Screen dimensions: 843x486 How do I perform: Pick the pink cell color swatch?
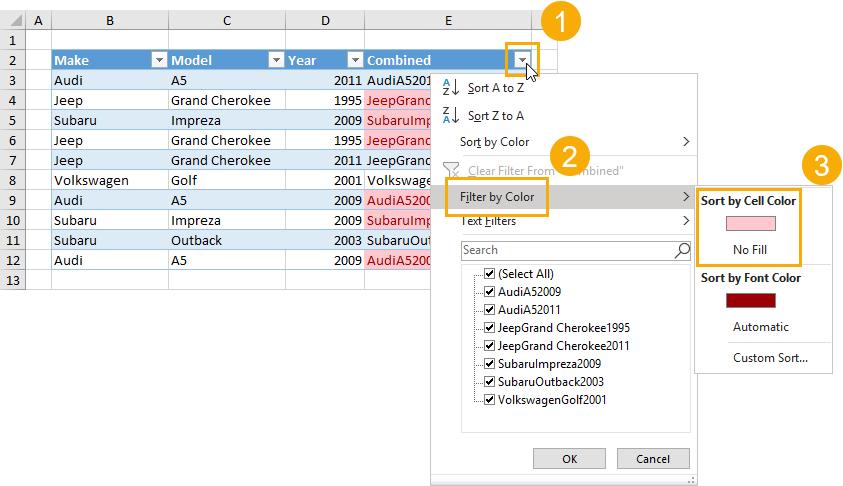tap(751, 224)
